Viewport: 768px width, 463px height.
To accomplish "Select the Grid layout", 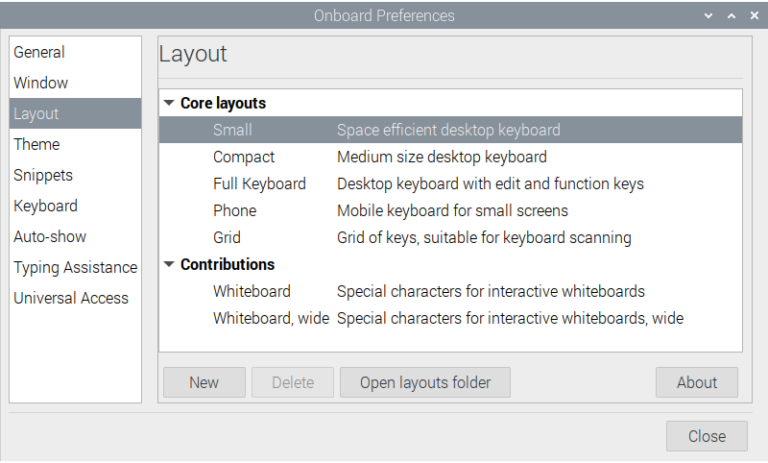I will [x=226, y=238].
